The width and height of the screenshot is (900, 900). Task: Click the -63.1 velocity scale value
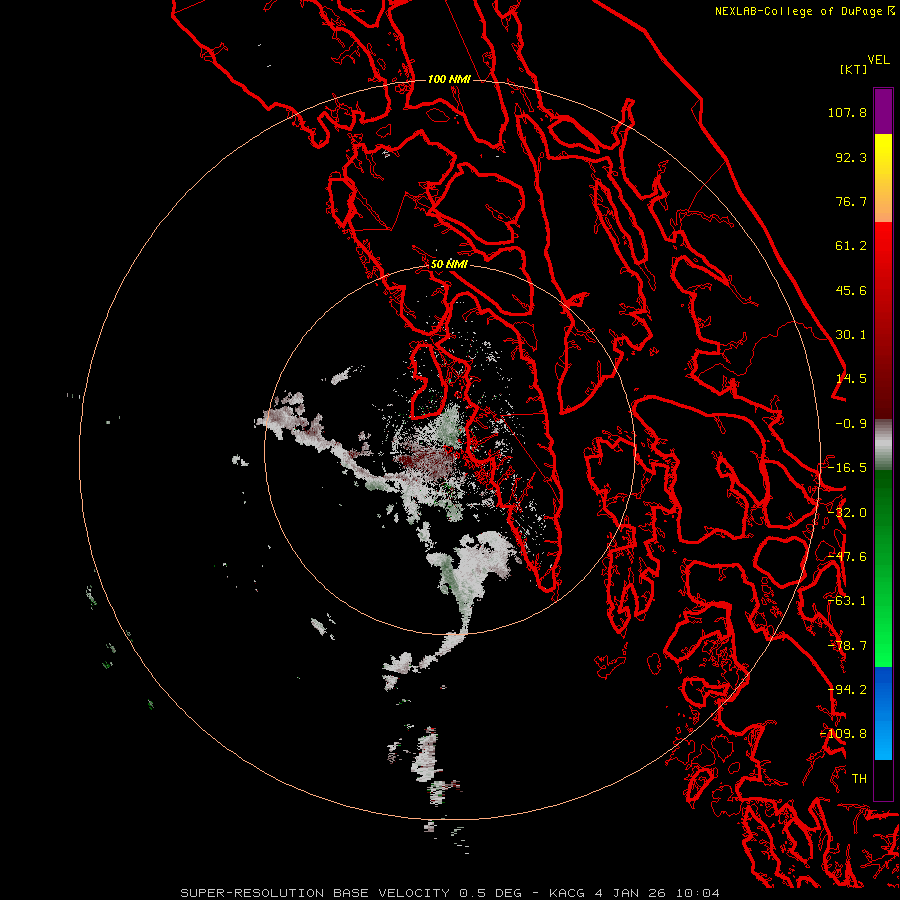(x=847, y=601)
